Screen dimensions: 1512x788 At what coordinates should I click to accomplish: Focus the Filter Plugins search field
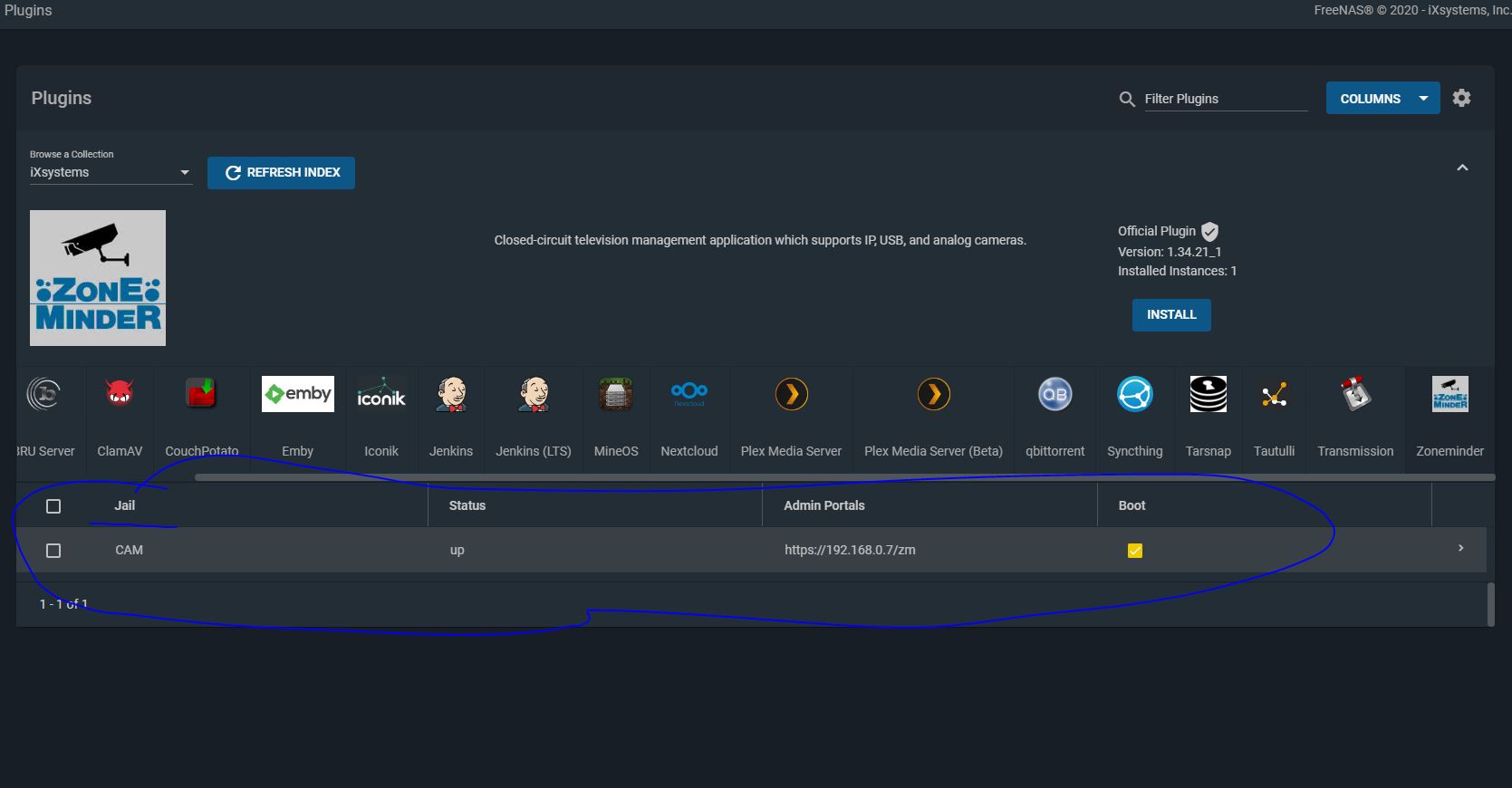[x=1226, y=99]
